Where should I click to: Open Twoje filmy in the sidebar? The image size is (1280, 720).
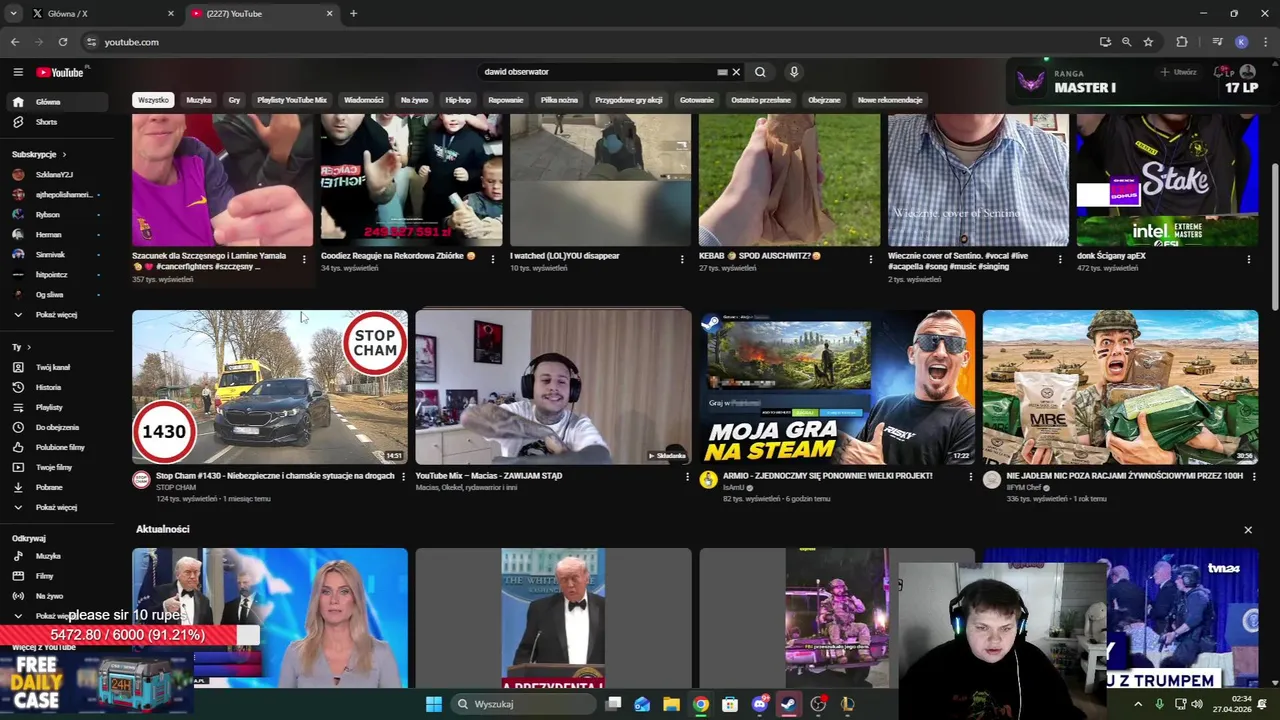tap(54, 467)
